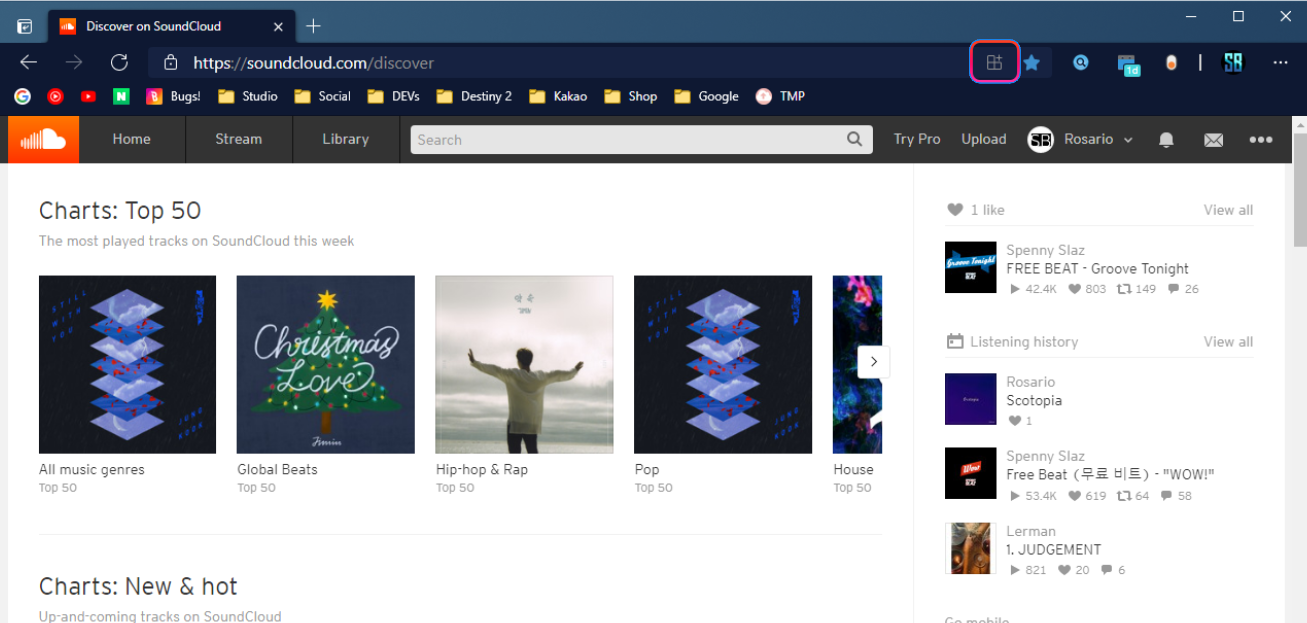Open FREE BEAT - Groove Tonight track
The height and width of the screenshot is (623, 1307).
(1097, 268)
